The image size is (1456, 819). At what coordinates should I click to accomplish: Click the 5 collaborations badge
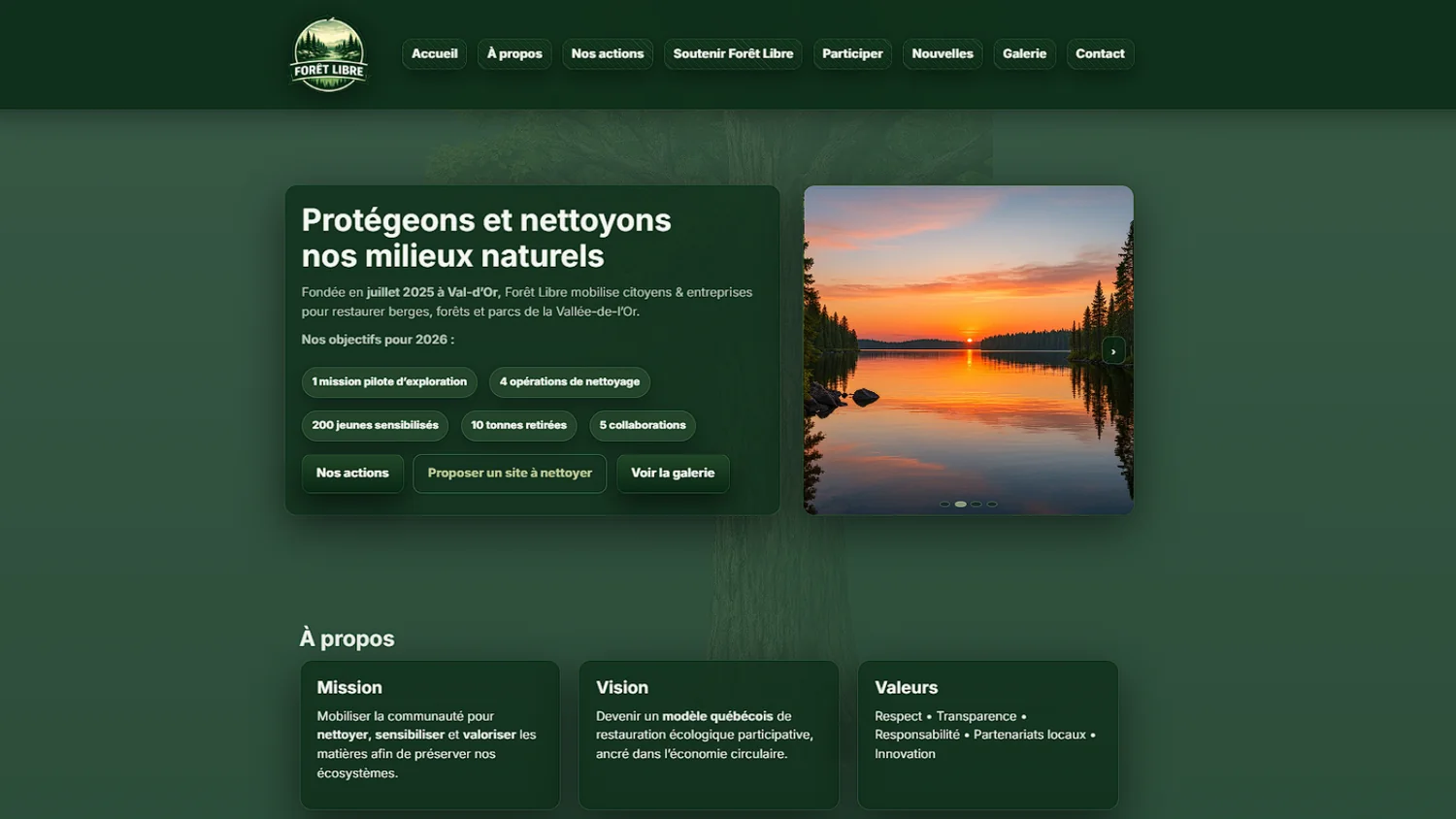point(643,425)
